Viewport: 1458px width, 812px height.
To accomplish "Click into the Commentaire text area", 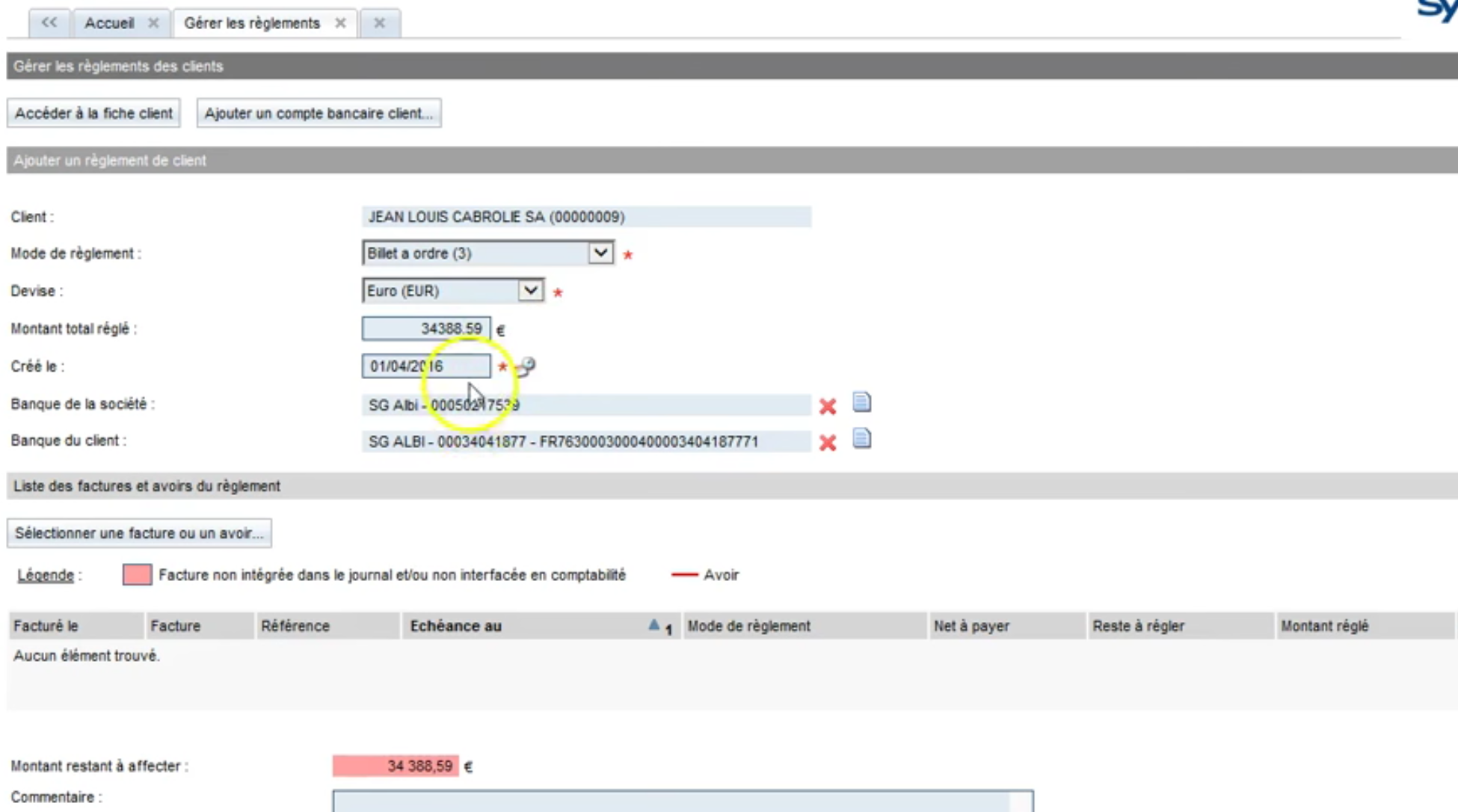I will pos(683,801).
